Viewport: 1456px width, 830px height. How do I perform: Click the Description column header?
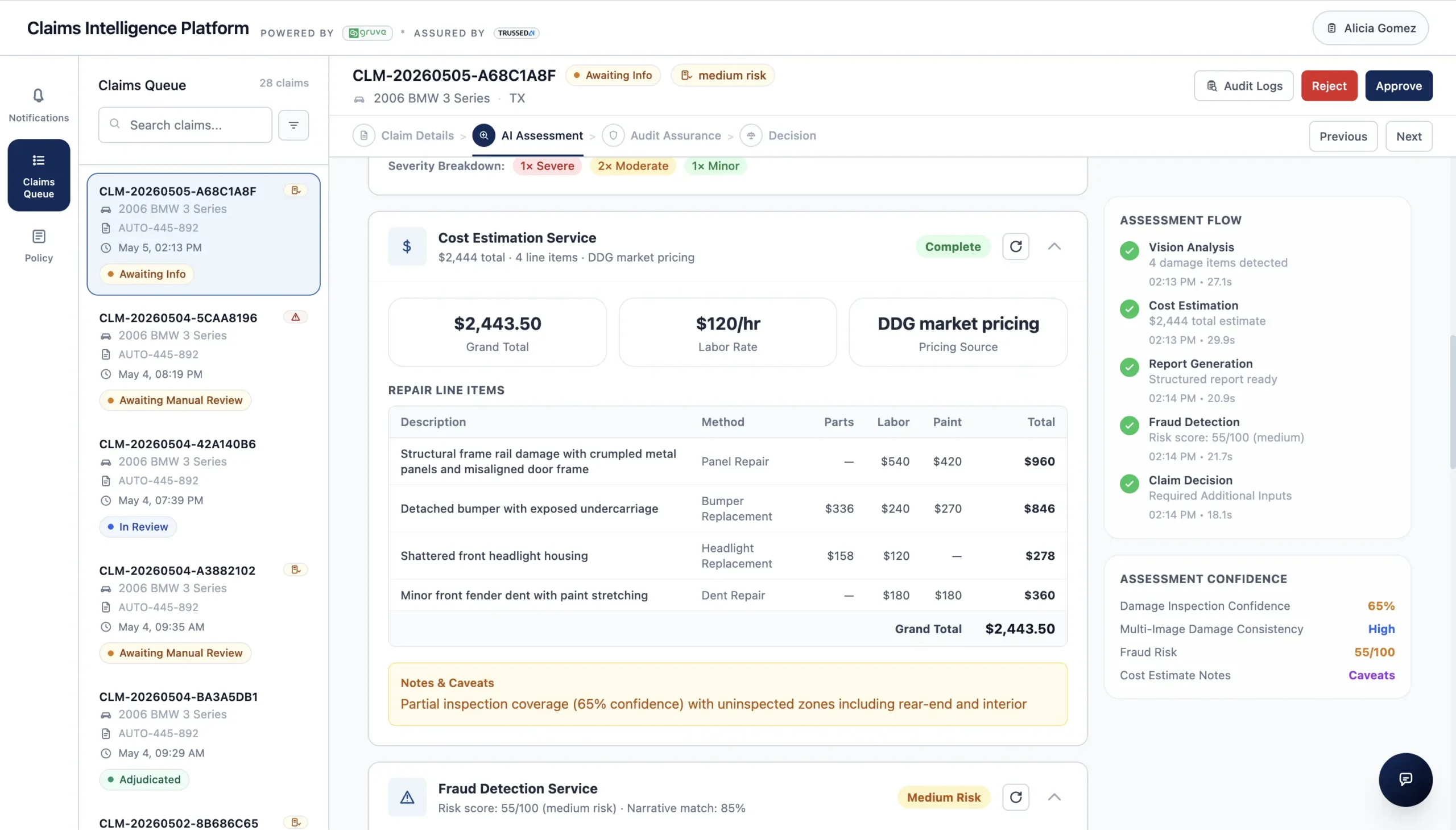433,422
